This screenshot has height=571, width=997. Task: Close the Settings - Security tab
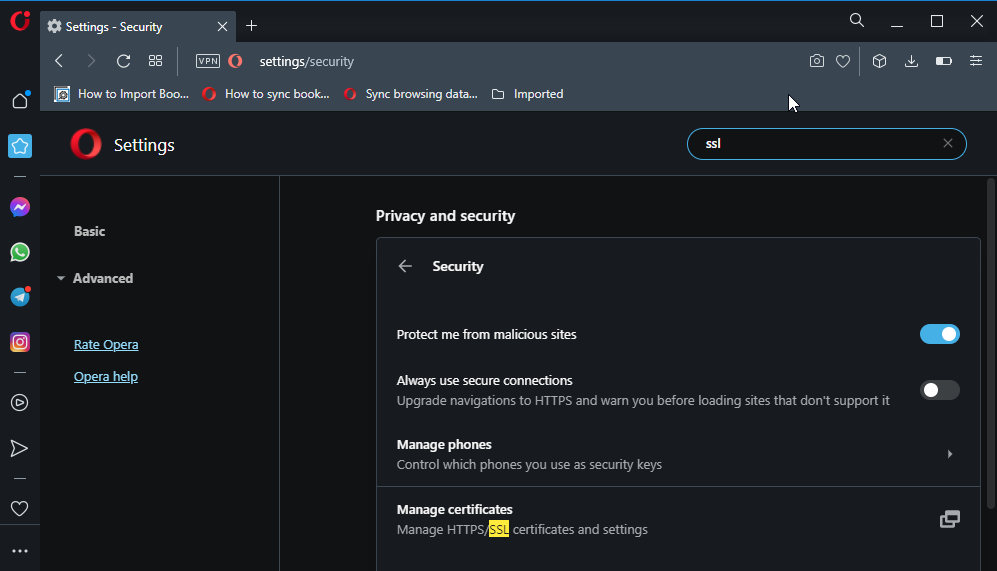[222, 27]
